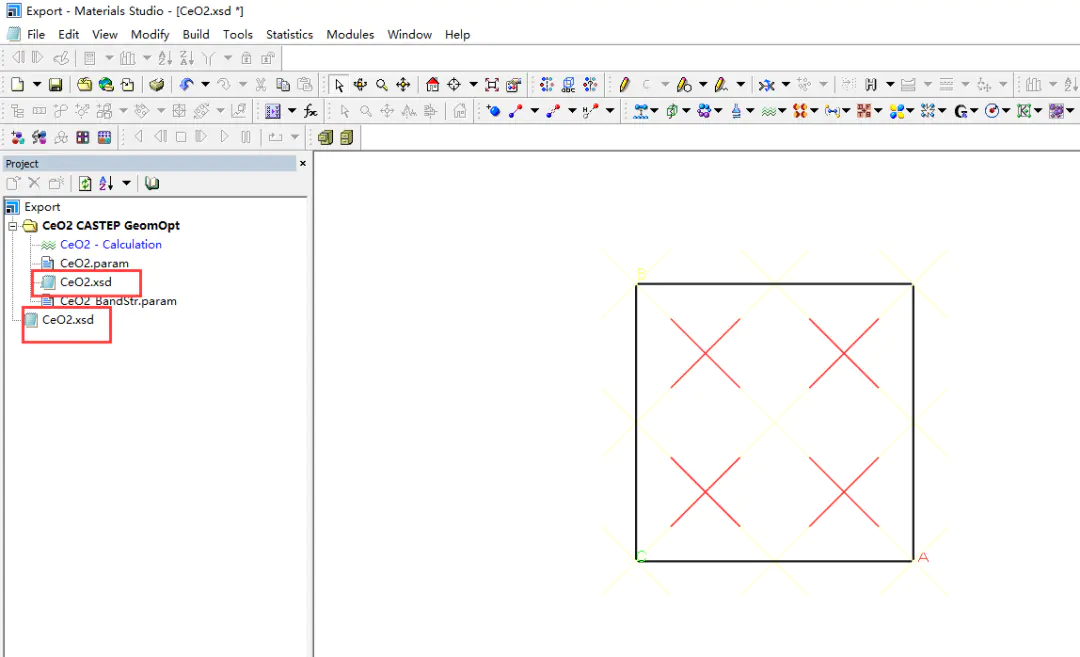The height and width of the screenshot is (657, 1080).
Task: Select the root-level CeO2.xsd document
Action: (68, 320)
